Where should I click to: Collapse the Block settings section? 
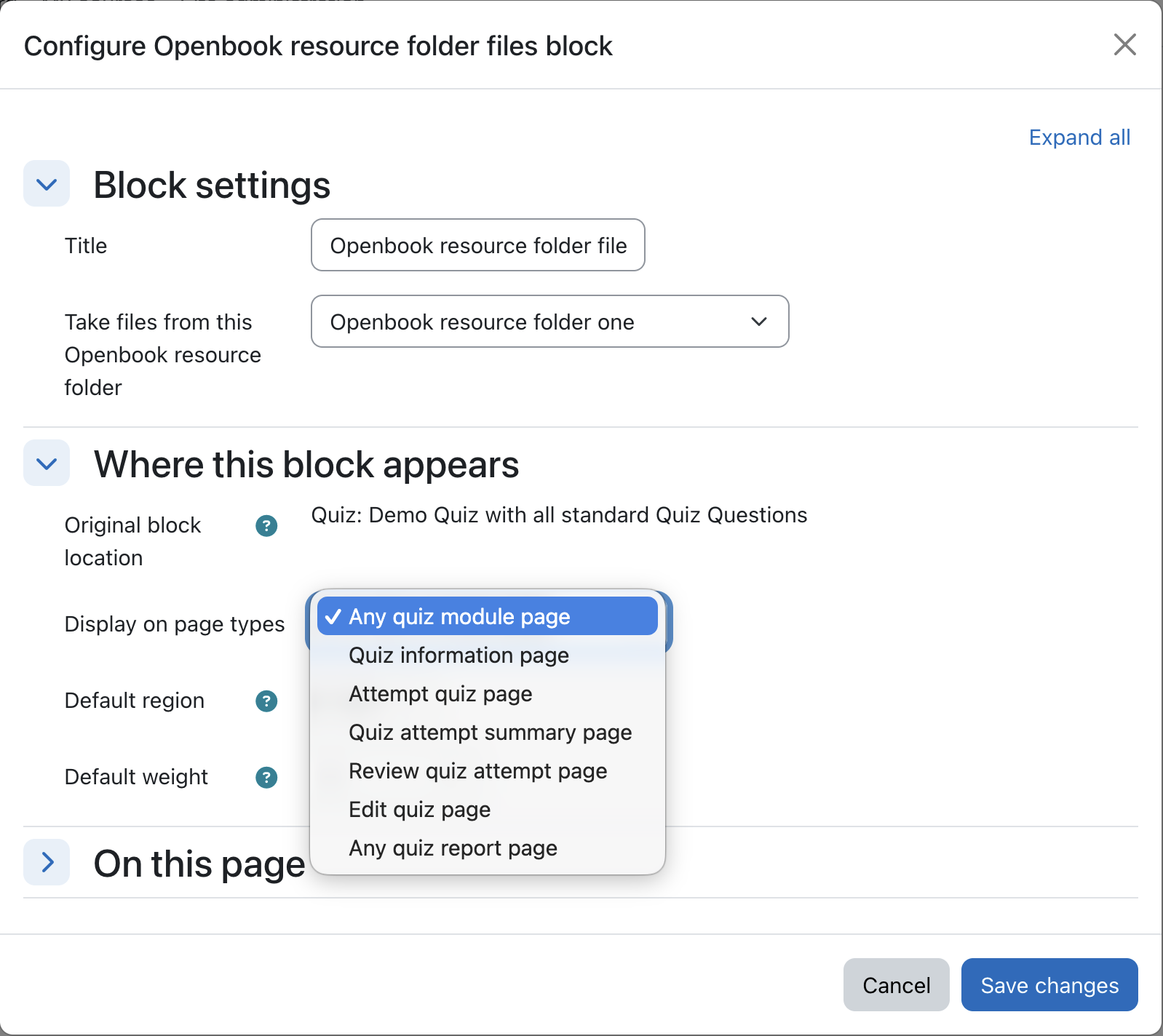click(47, 184)
